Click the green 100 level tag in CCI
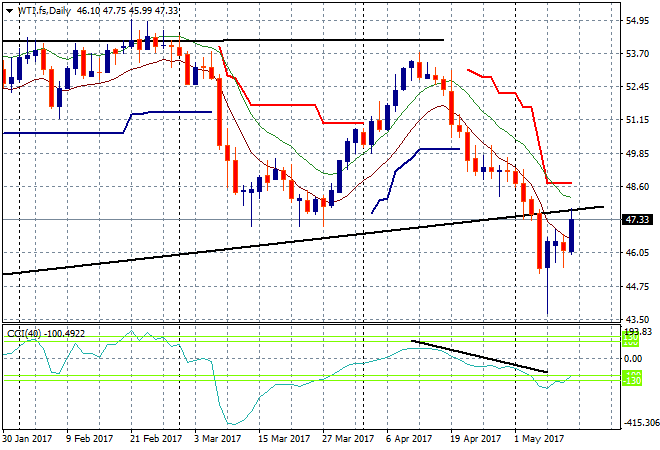Viewport: 660px width, 450px height. tap(632, 341)
